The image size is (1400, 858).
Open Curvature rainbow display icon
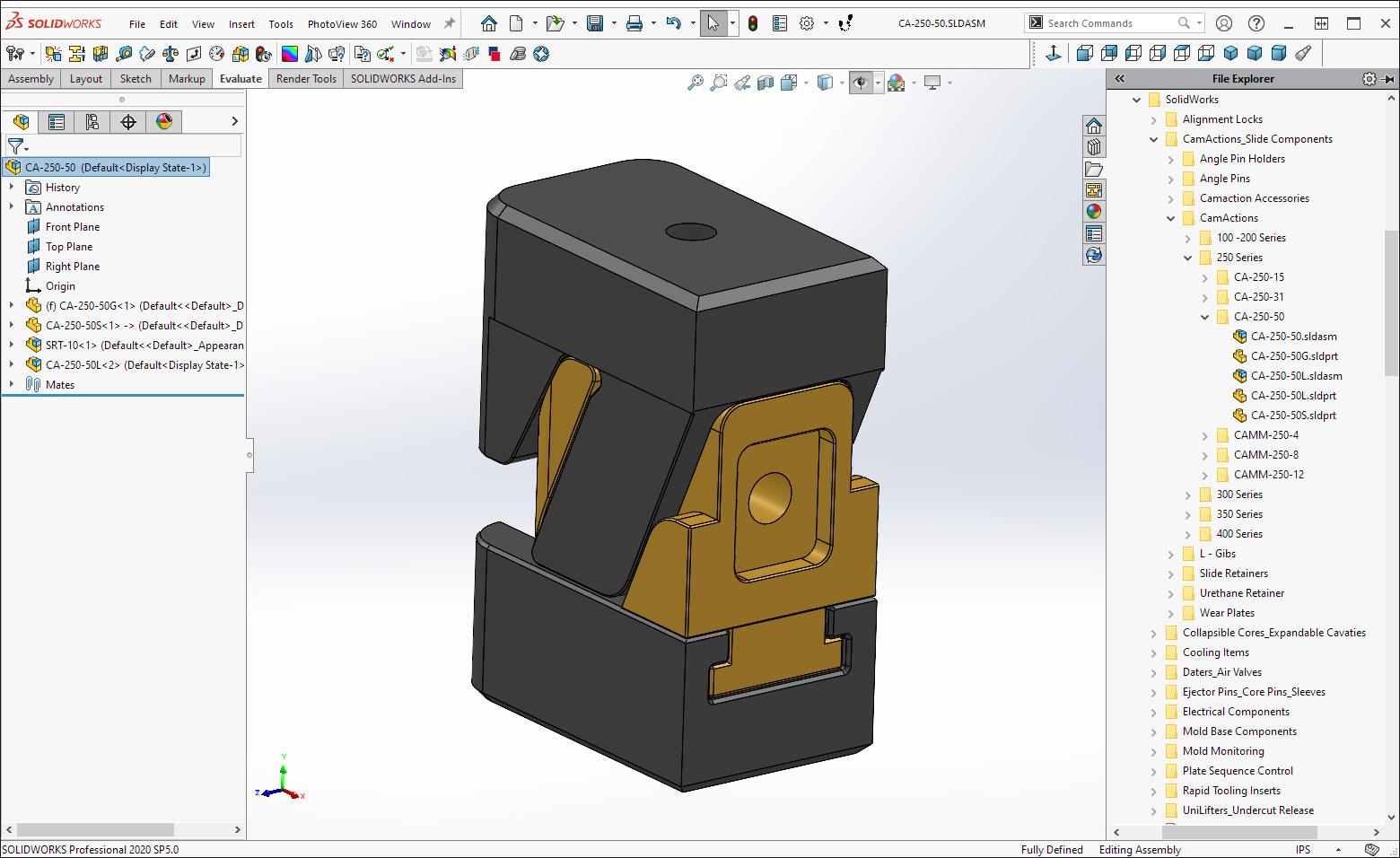[290, 54]
